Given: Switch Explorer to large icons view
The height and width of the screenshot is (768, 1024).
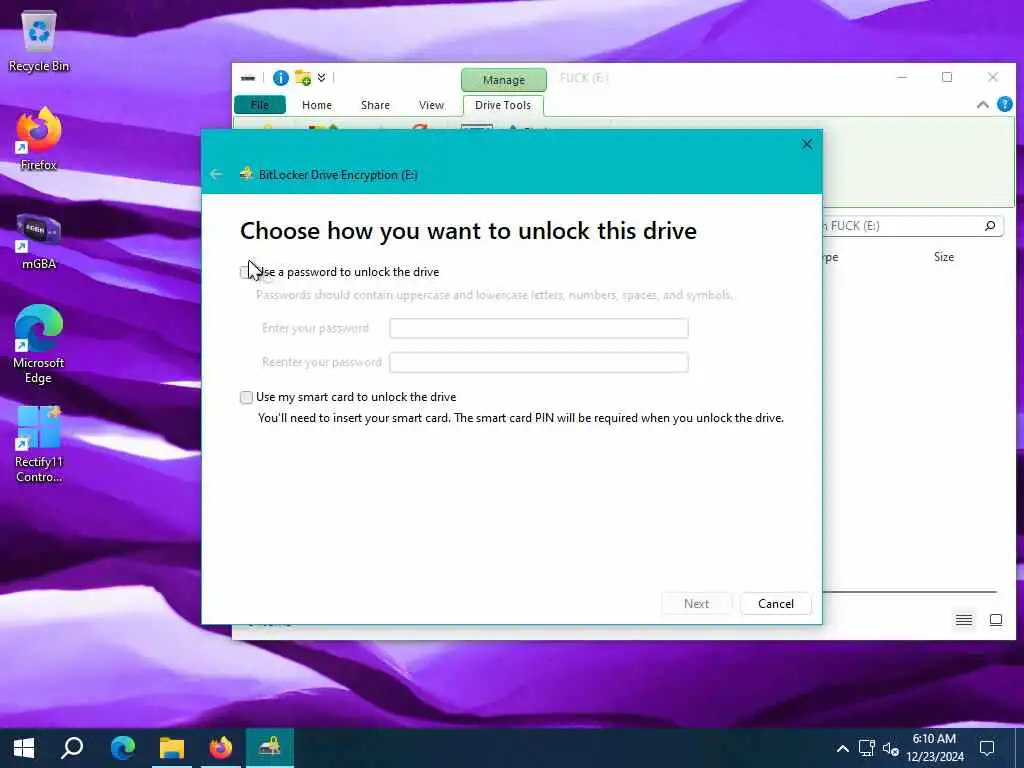Looking at the screenshot, I should click(x=996, y=620).
